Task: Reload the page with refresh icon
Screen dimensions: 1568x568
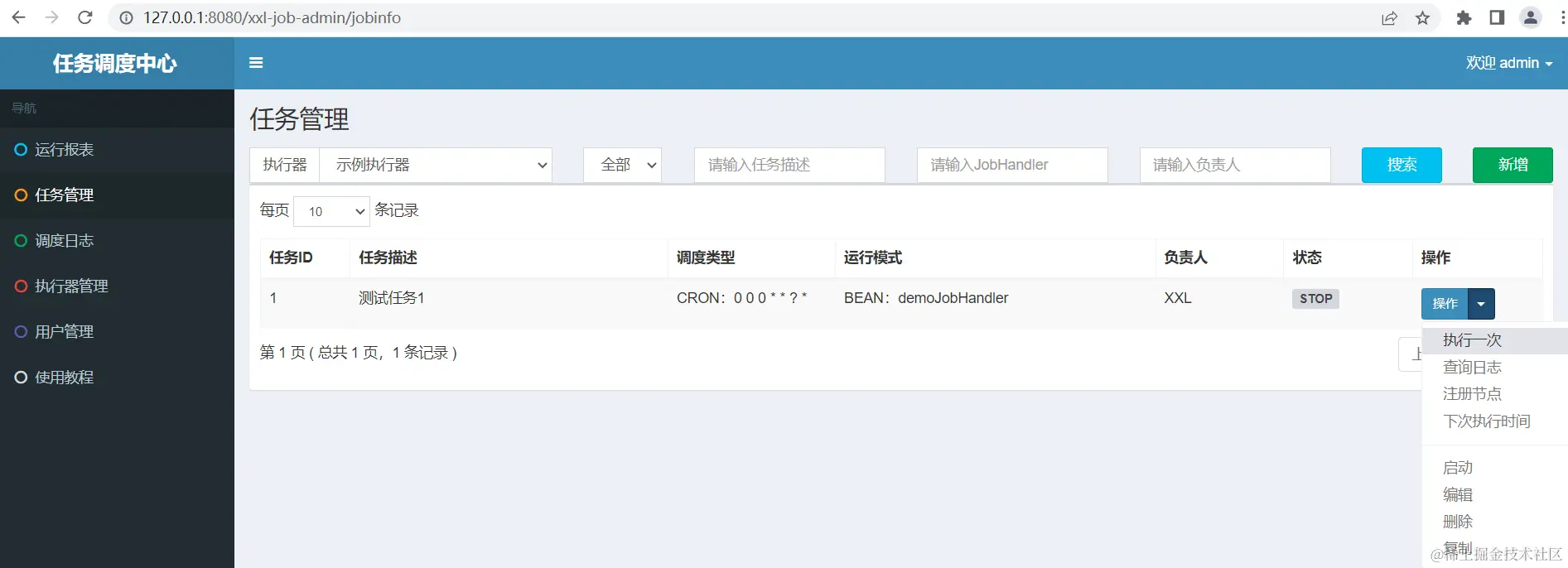Action: (84, 17)
